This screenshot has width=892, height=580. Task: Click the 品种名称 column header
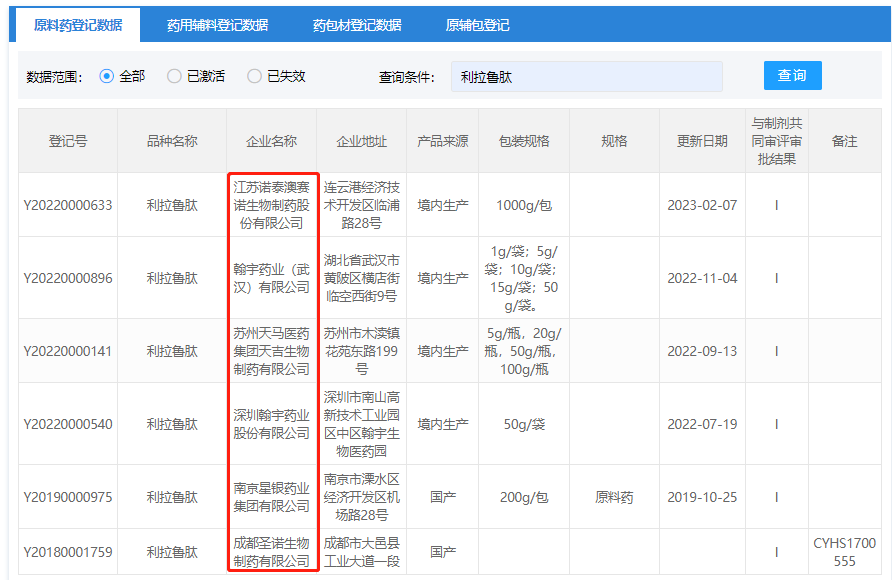172,141
